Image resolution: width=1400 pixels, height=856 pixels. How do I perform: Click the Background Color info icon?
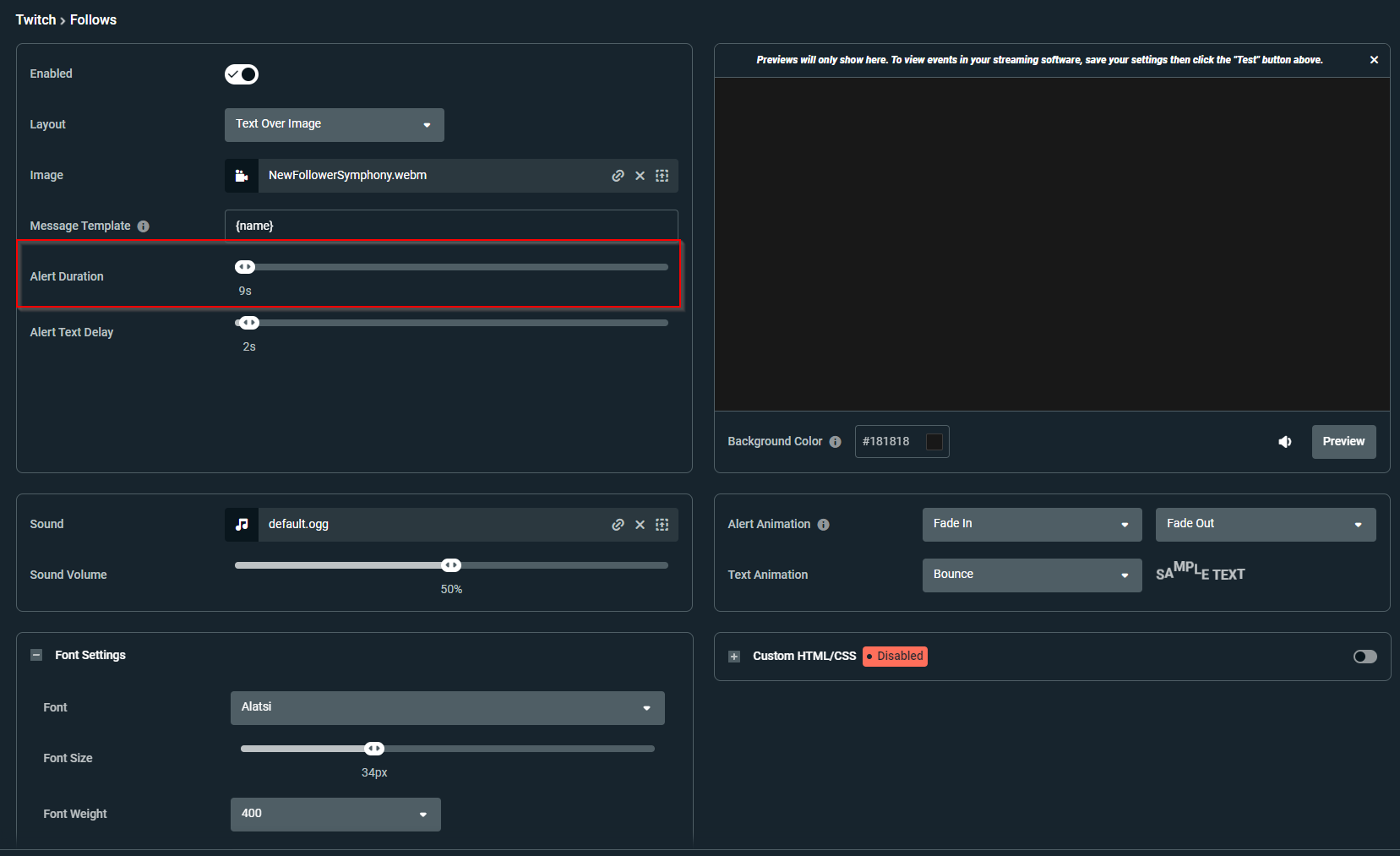(x=836, y=441)
